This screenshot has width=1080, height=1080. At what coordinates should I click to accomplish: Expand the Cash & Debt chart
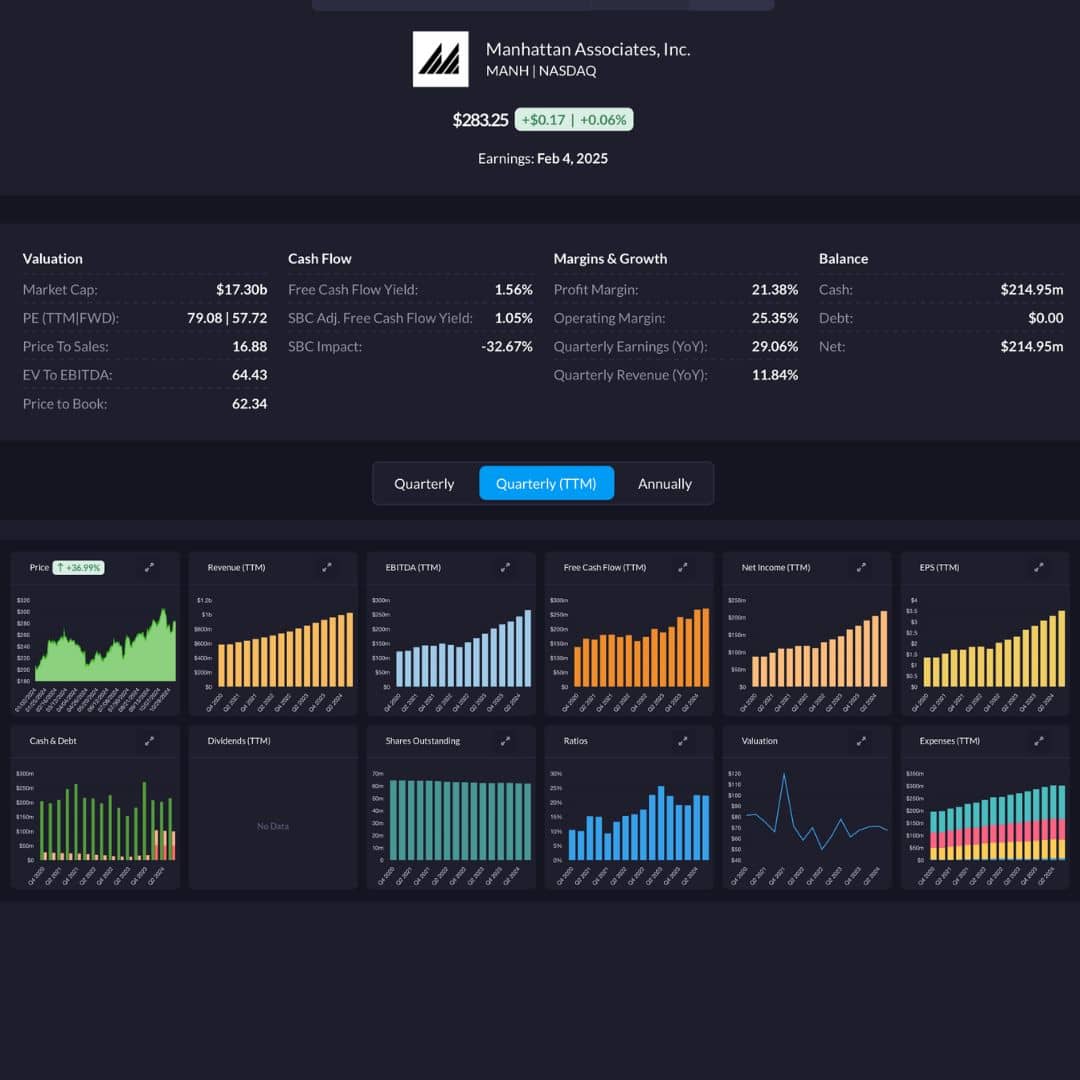149,741
